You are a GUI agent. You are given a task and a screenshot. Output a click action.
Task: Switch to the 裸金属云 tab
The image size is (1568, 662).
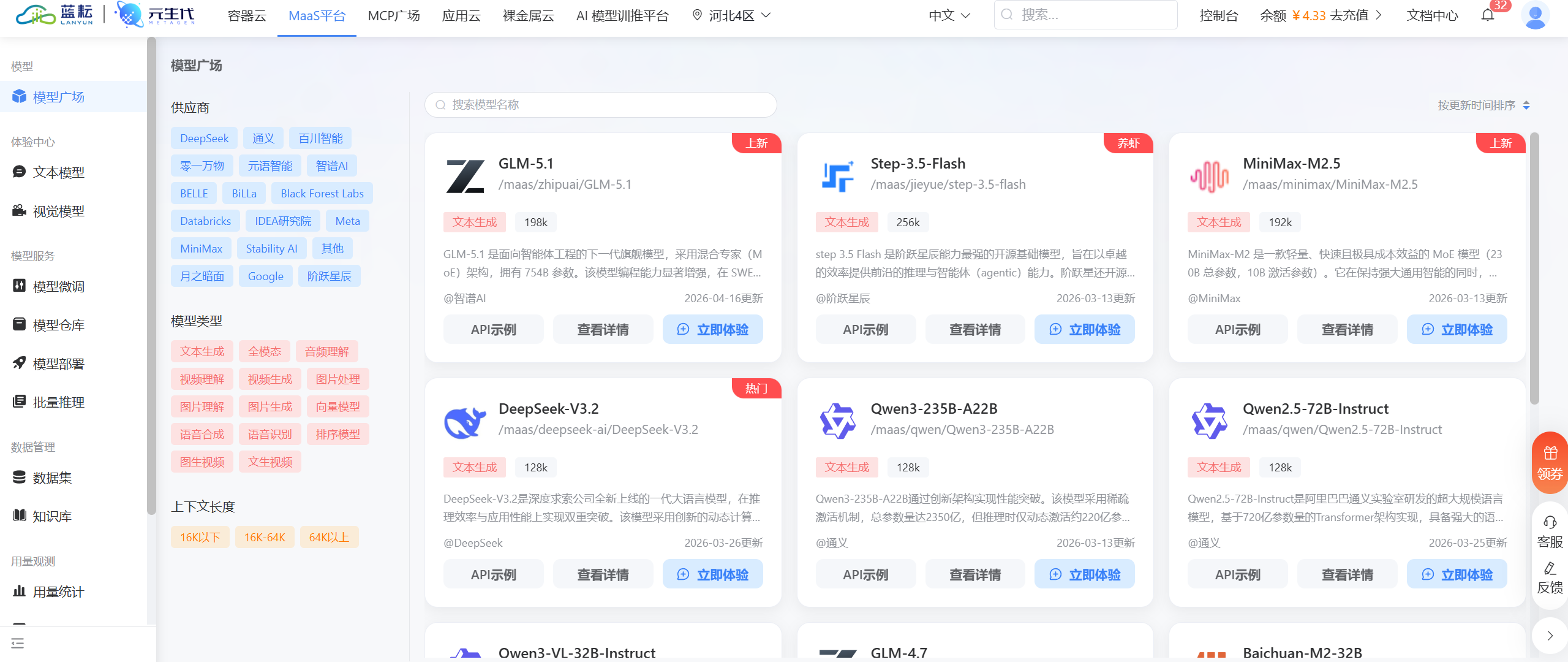[529, 16]
